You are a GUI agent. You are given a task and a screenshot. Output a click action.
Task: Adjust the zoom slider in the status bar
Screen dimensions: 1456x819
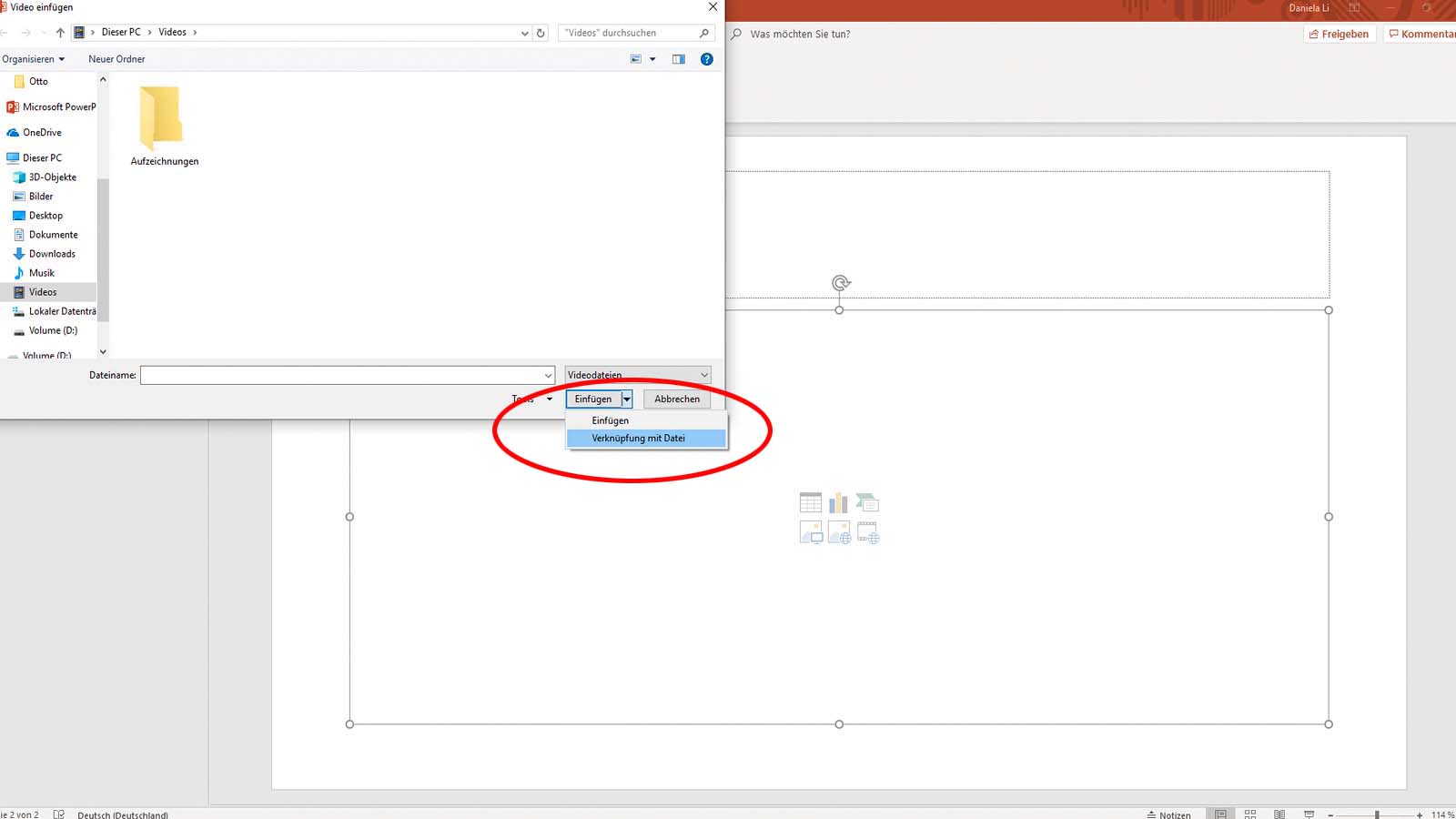(1377, 813)
